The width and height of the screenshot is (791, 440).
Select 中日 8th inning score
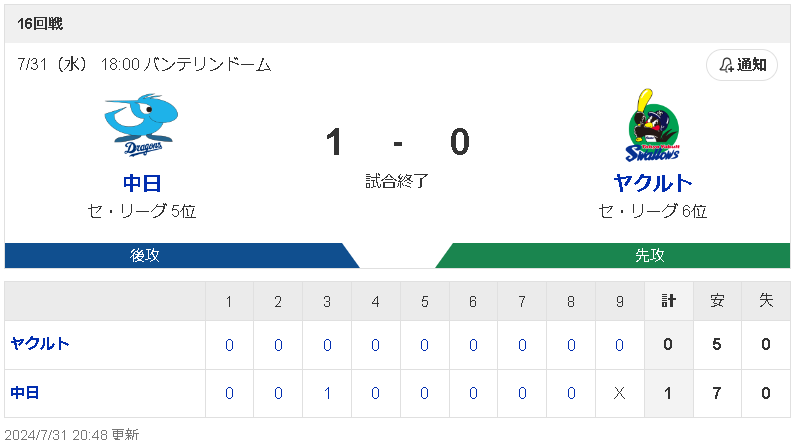coord(571,394)
